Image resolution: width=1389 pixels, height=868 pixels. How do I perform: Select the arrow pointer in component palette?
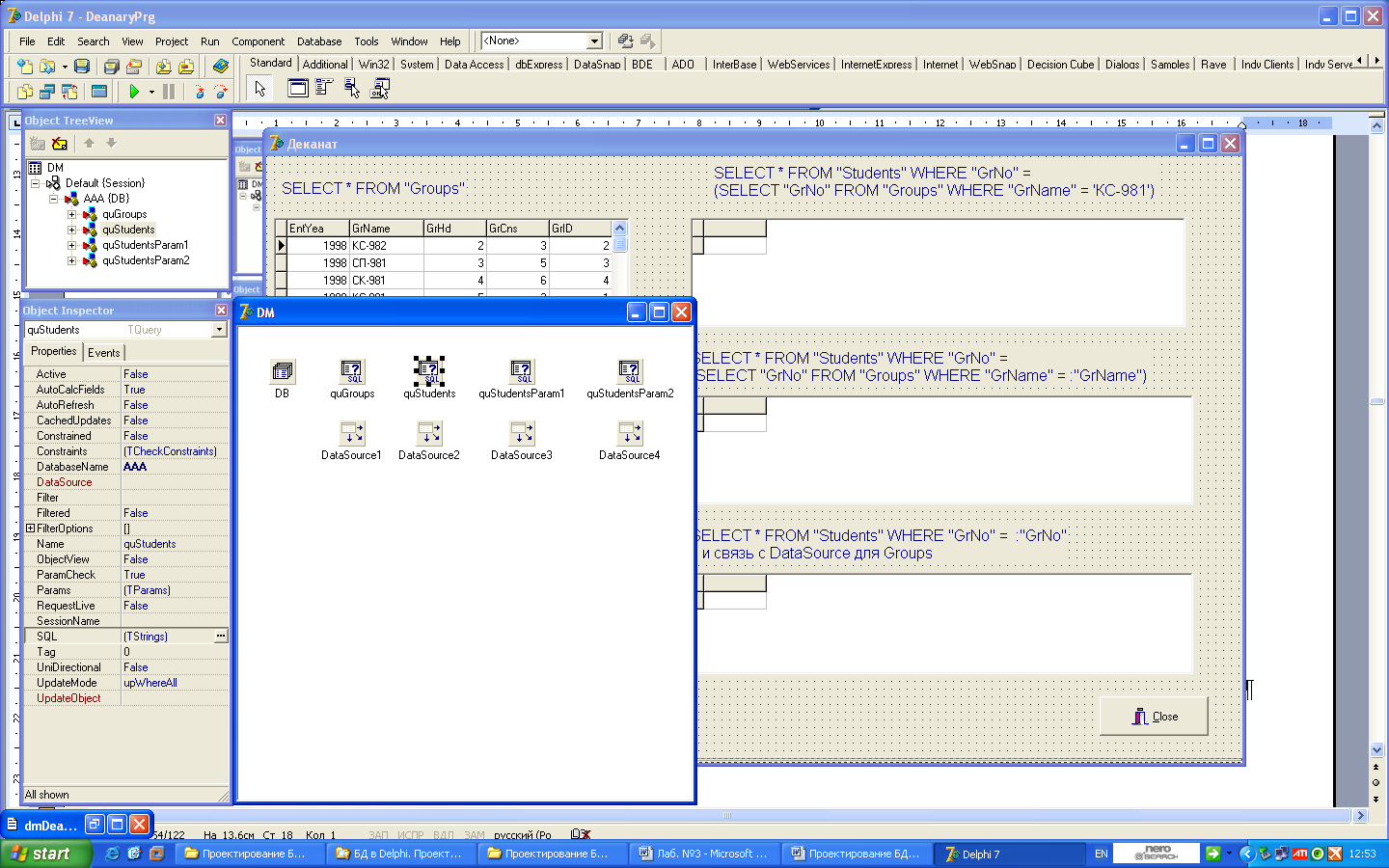pos(259,89)
